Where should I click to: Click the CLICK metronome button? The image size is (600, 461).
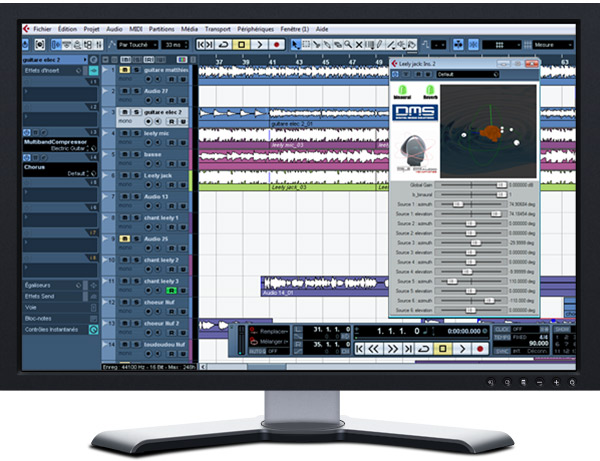(x=502, y=329)
